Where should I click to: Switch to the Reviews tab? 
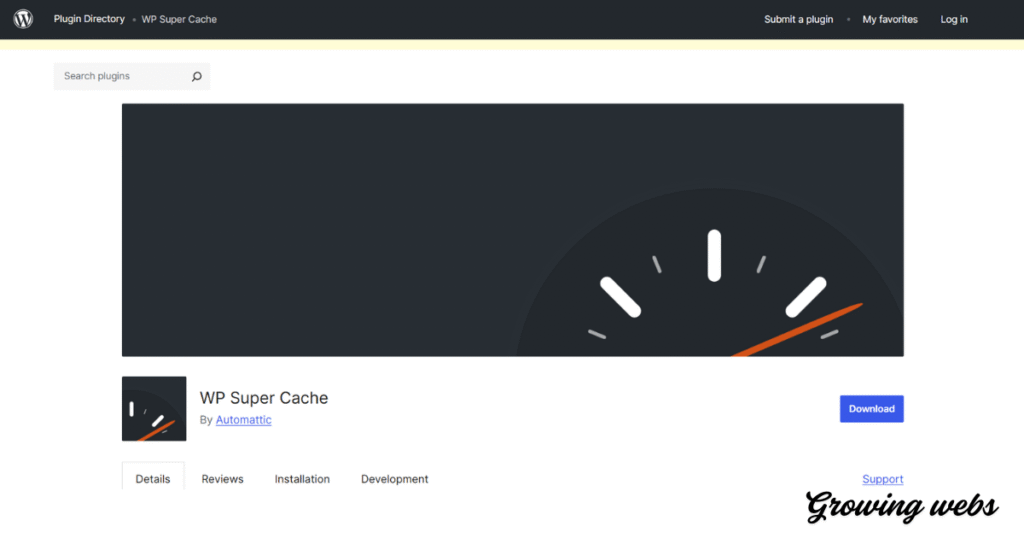[222, 479]
